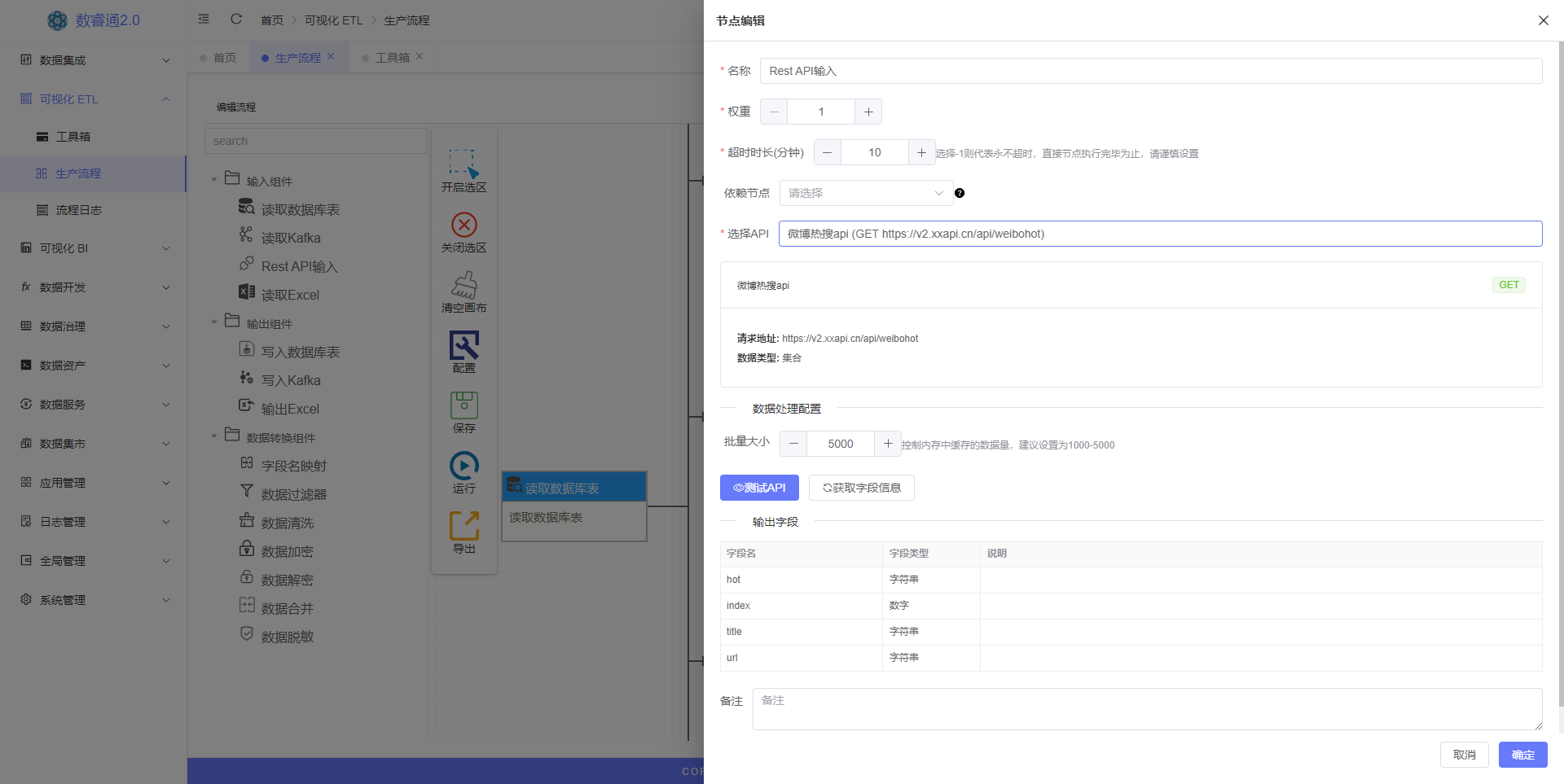Select the 数据合并 component
Screen dimensions: 1564x784
click(x=276, y=608)
